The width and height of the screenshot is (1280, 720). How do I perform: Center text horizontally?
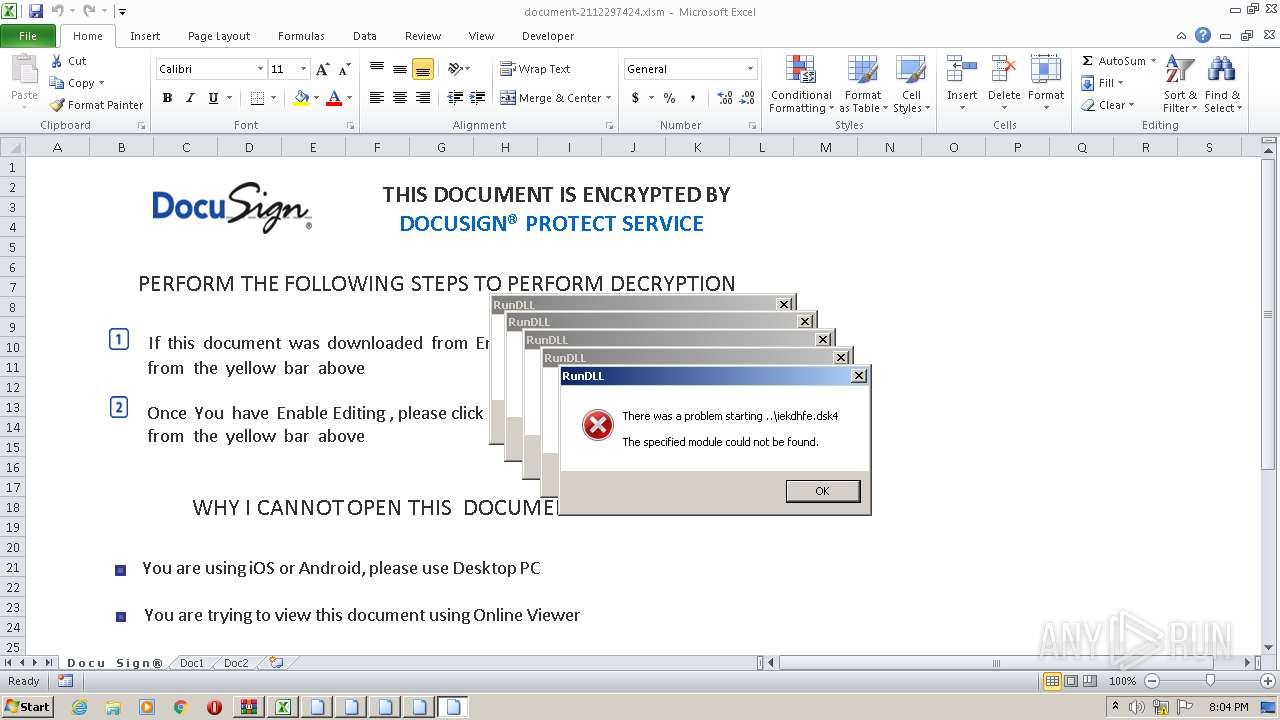pos(400,98)
